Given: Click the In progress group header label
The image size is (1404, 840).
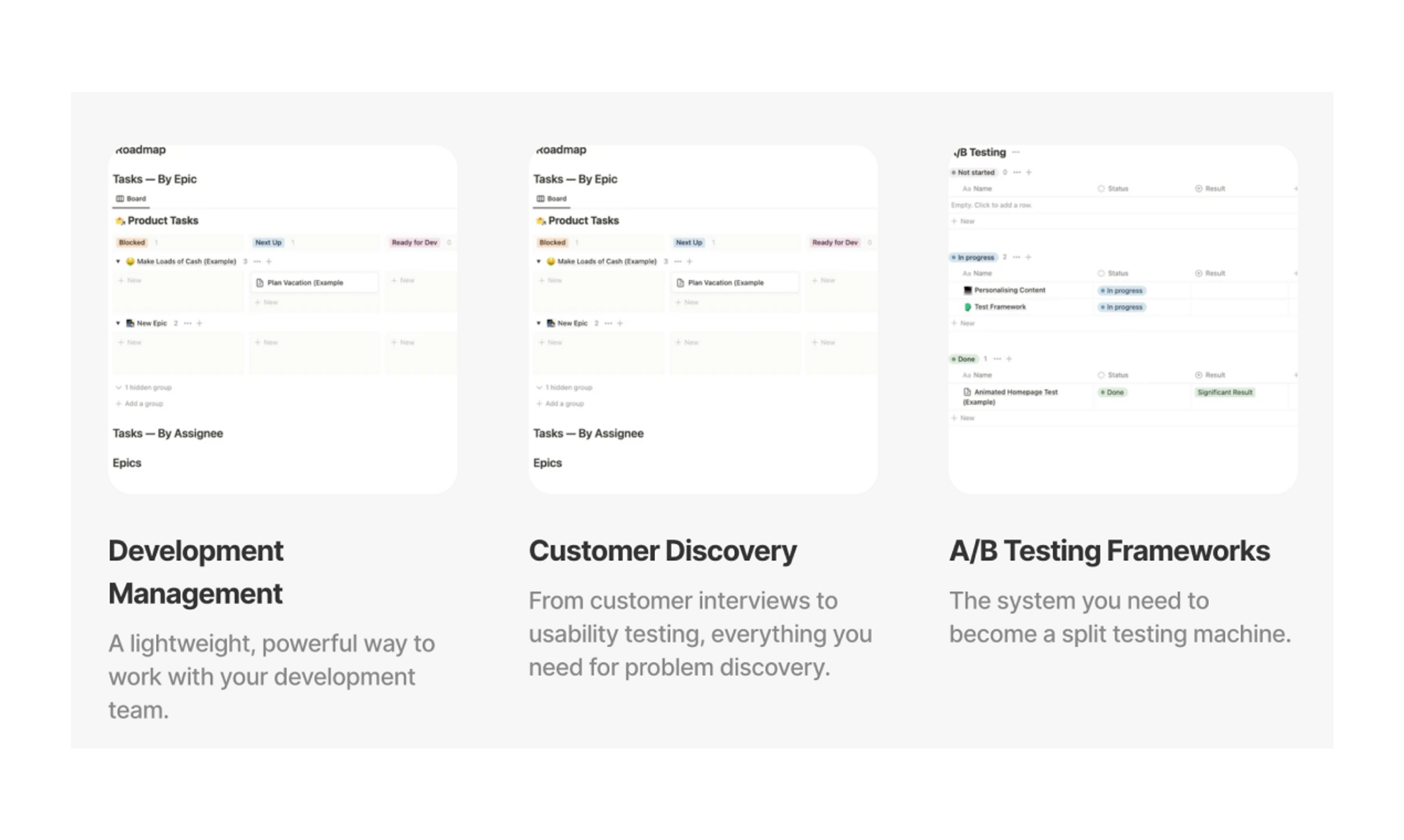Looking at the screenshot, I should 973,258.
